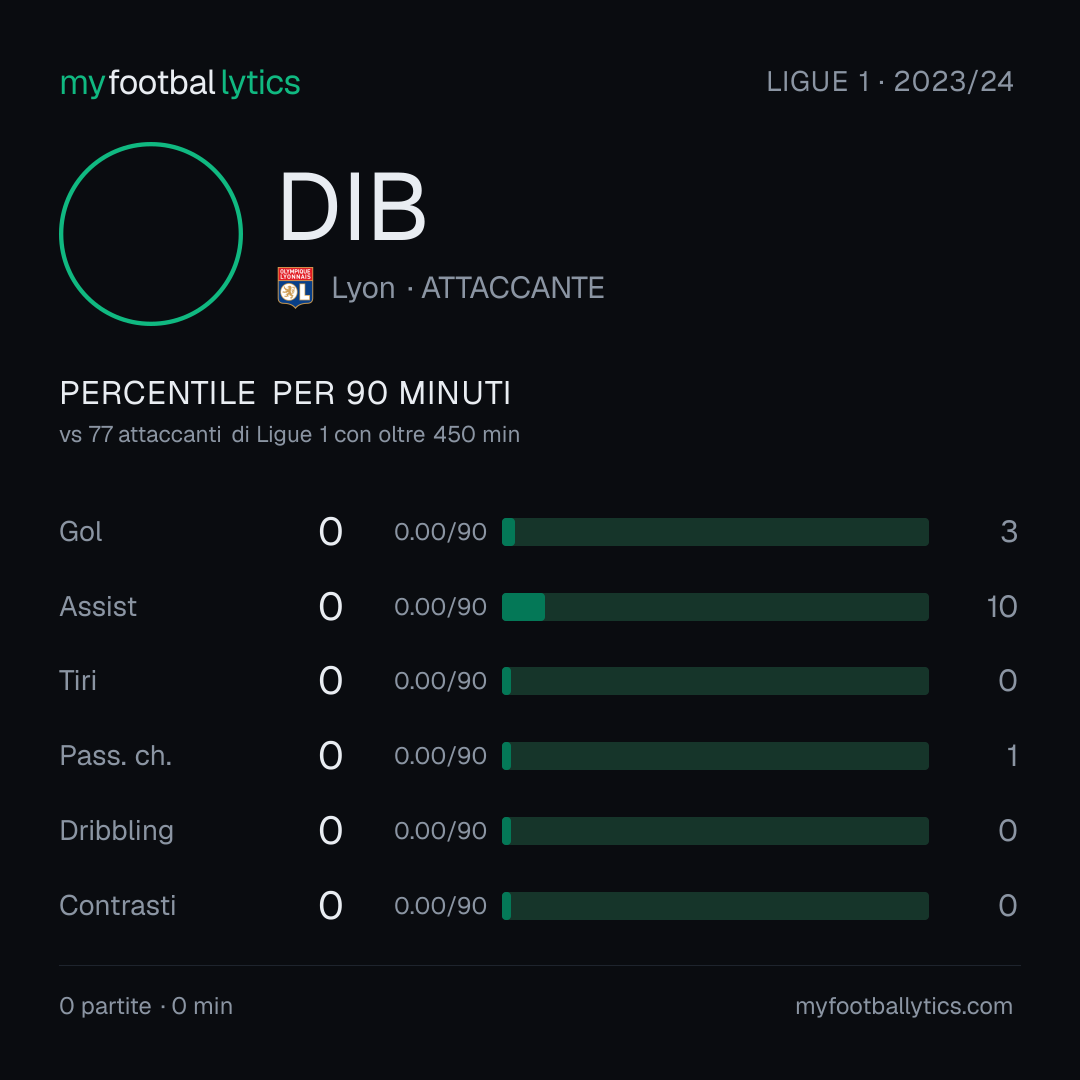Image resolution: width=1080 pixels, height=1080 pixels.
Task: Click the Lyon · ATTACCANTE text
Action: (x=468, y=288)
